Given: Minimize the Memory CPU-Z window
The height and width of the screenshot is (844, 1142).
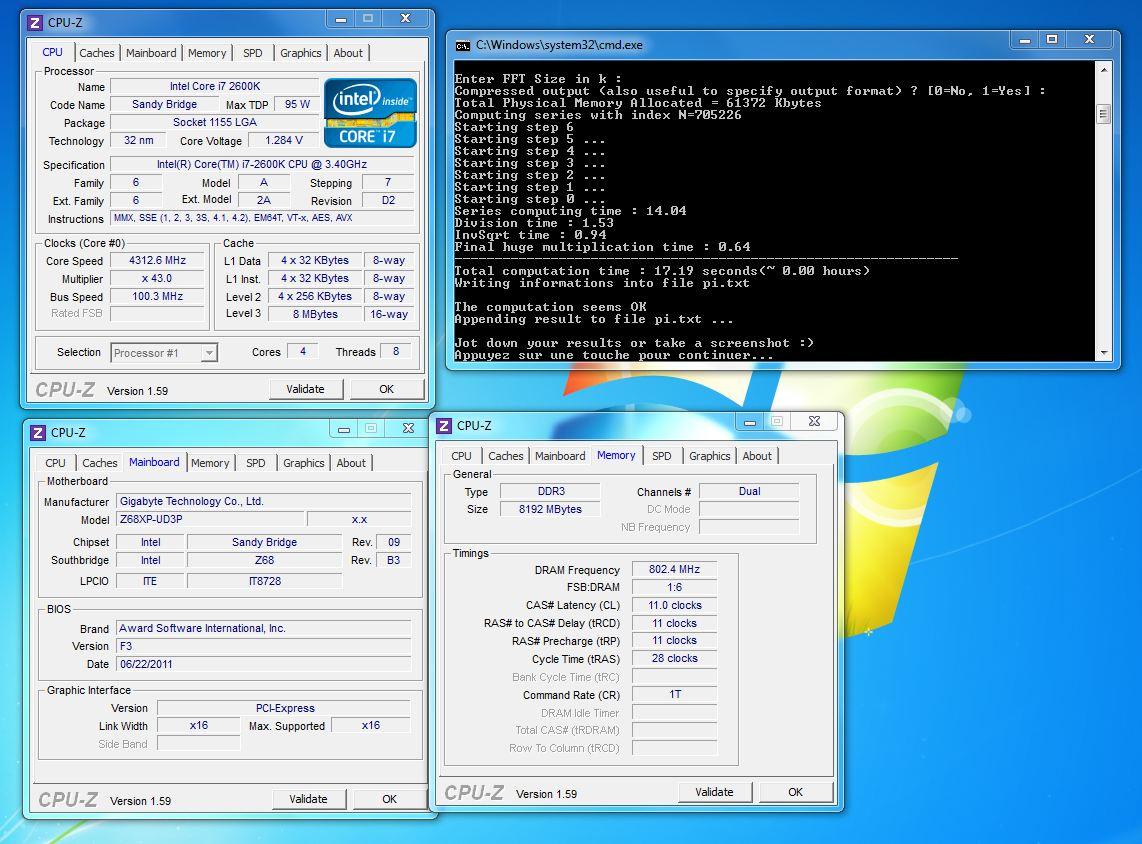Looking at the screenshot, I should [749, 422].
